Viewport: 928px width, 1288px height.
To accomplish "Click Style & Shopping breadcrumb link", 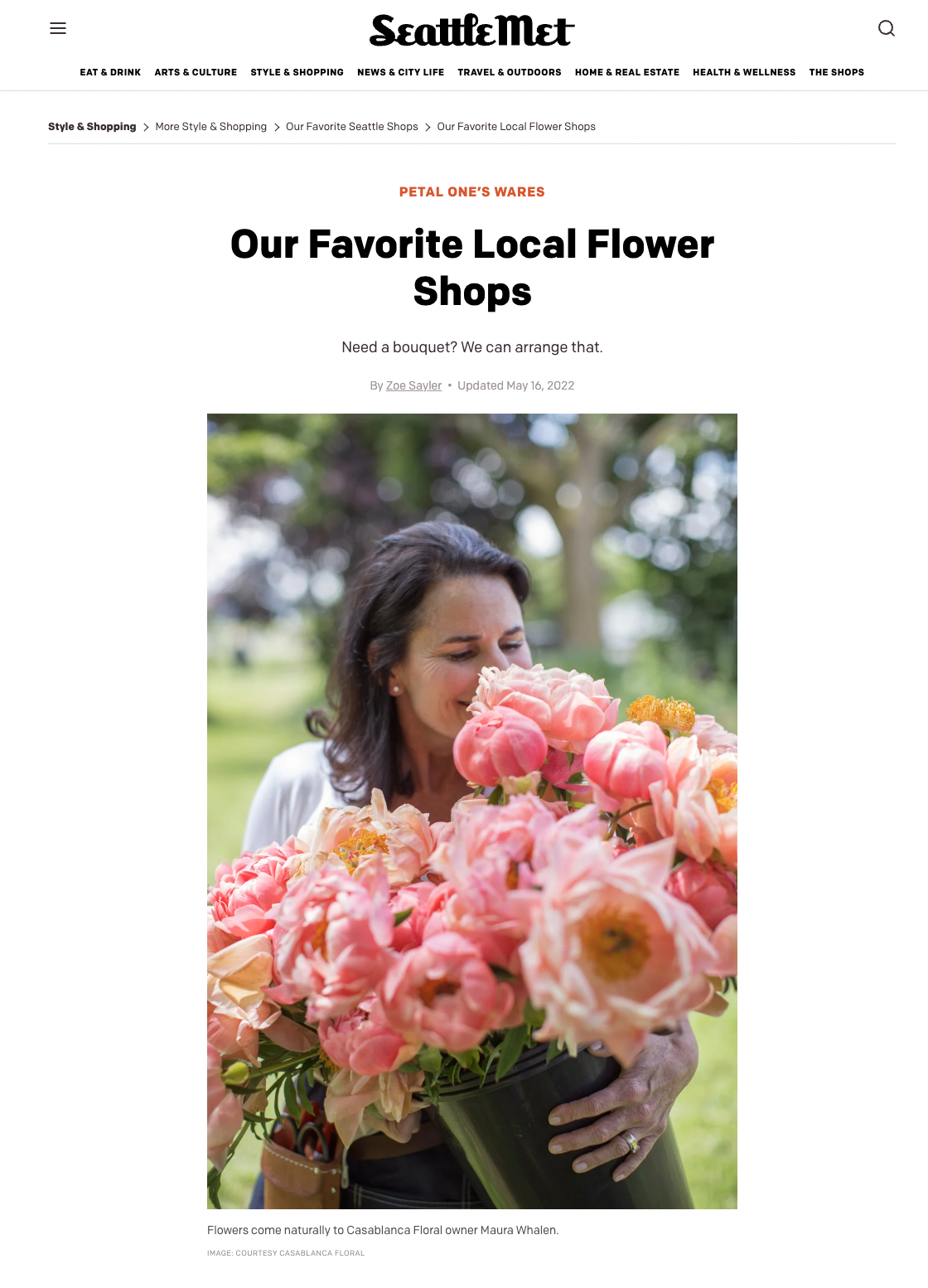I will click(92, 127).
